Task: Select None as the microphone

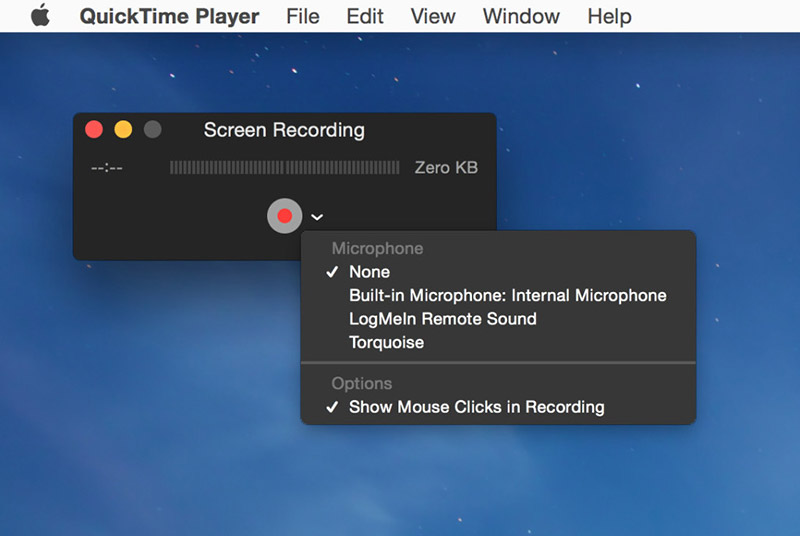Action: point(369,272)
